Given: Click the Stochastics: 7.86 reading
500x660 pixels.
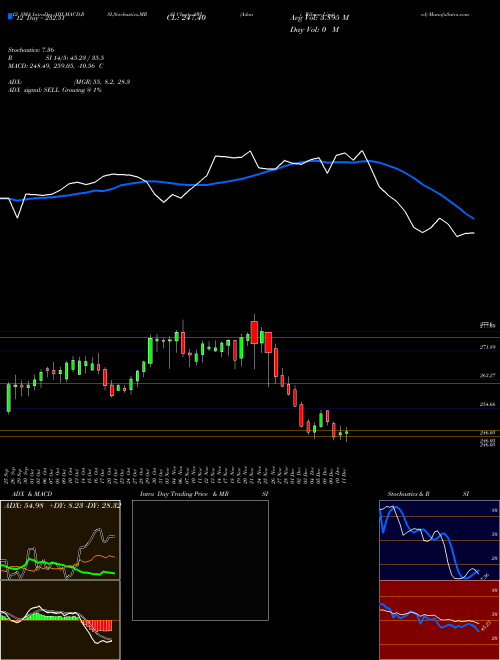Looking at the screenshot, I should coord(31,50).
